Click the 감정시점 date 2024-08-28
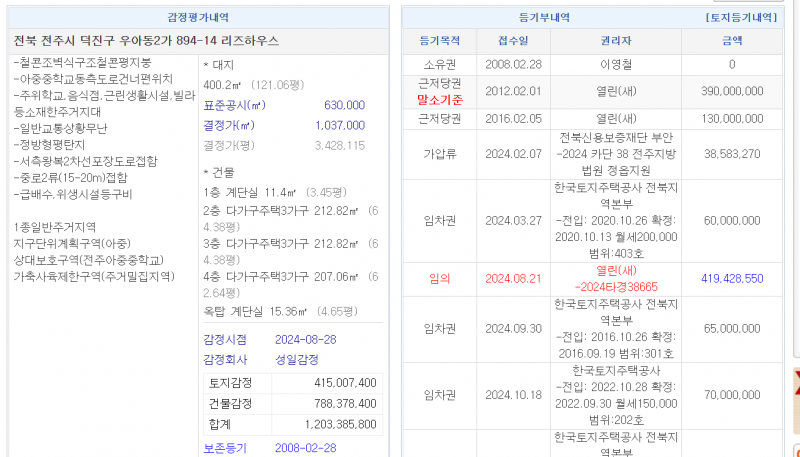 click(306, 339)
